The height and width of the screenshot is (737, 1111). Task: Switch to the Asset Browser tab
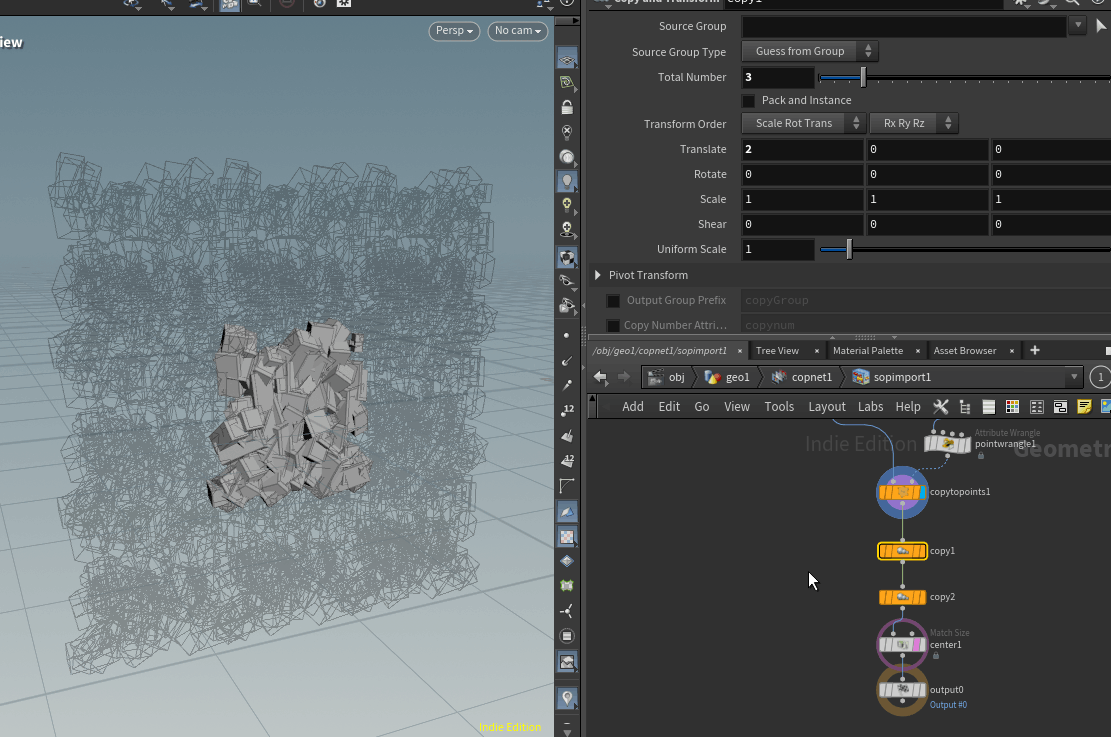click(965, 351)
